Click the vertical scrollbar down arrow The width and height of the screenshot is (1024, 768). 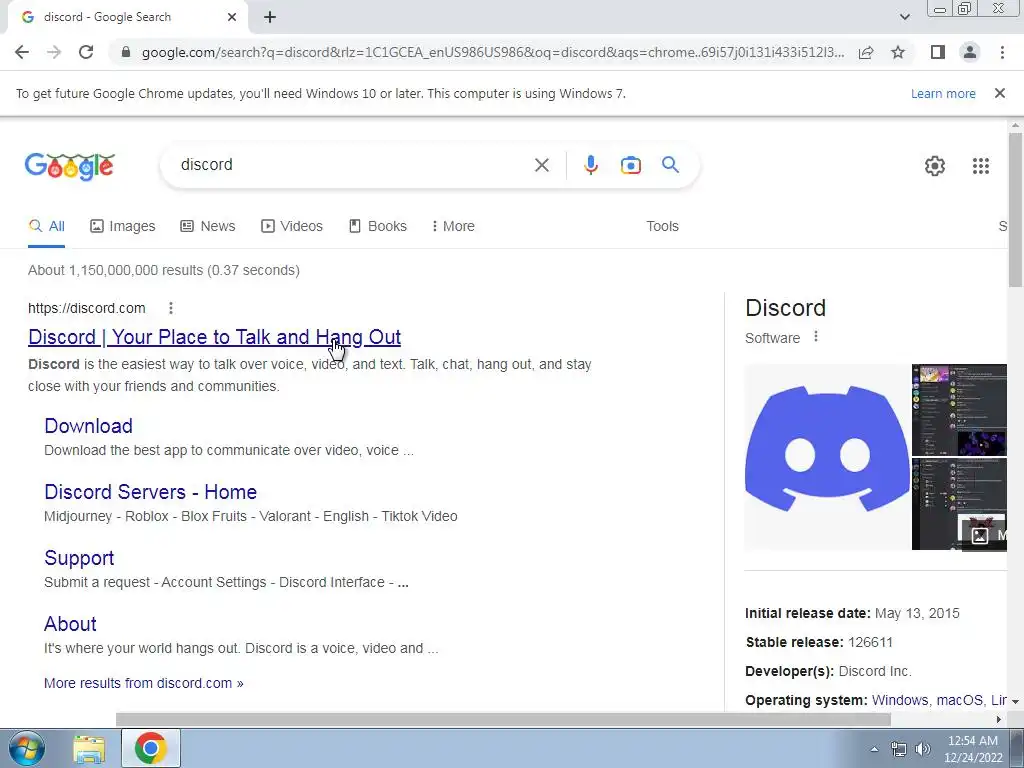click(1015, 701)
